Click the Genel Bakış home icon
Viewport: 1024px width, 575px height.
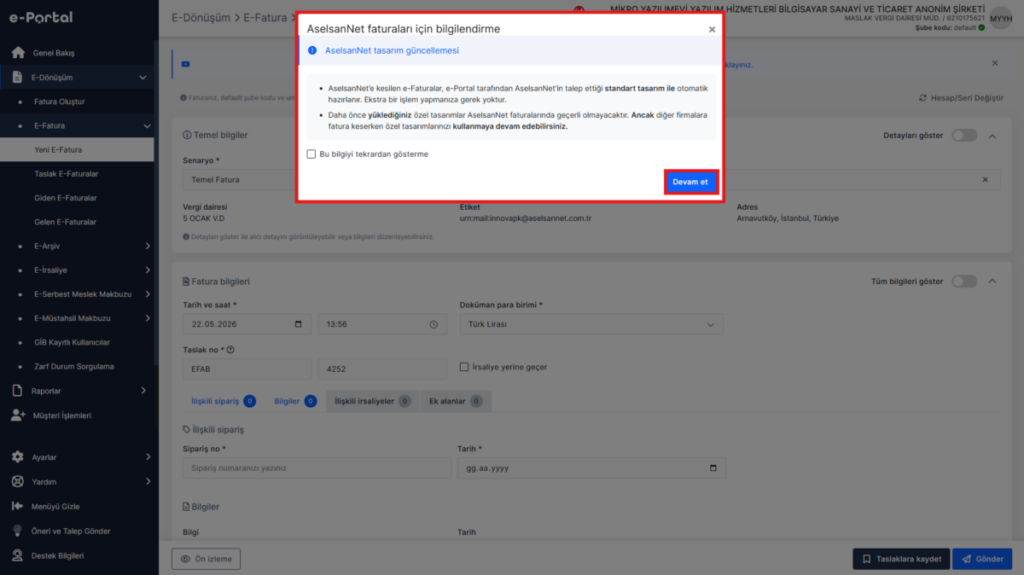tap(18, 52)
